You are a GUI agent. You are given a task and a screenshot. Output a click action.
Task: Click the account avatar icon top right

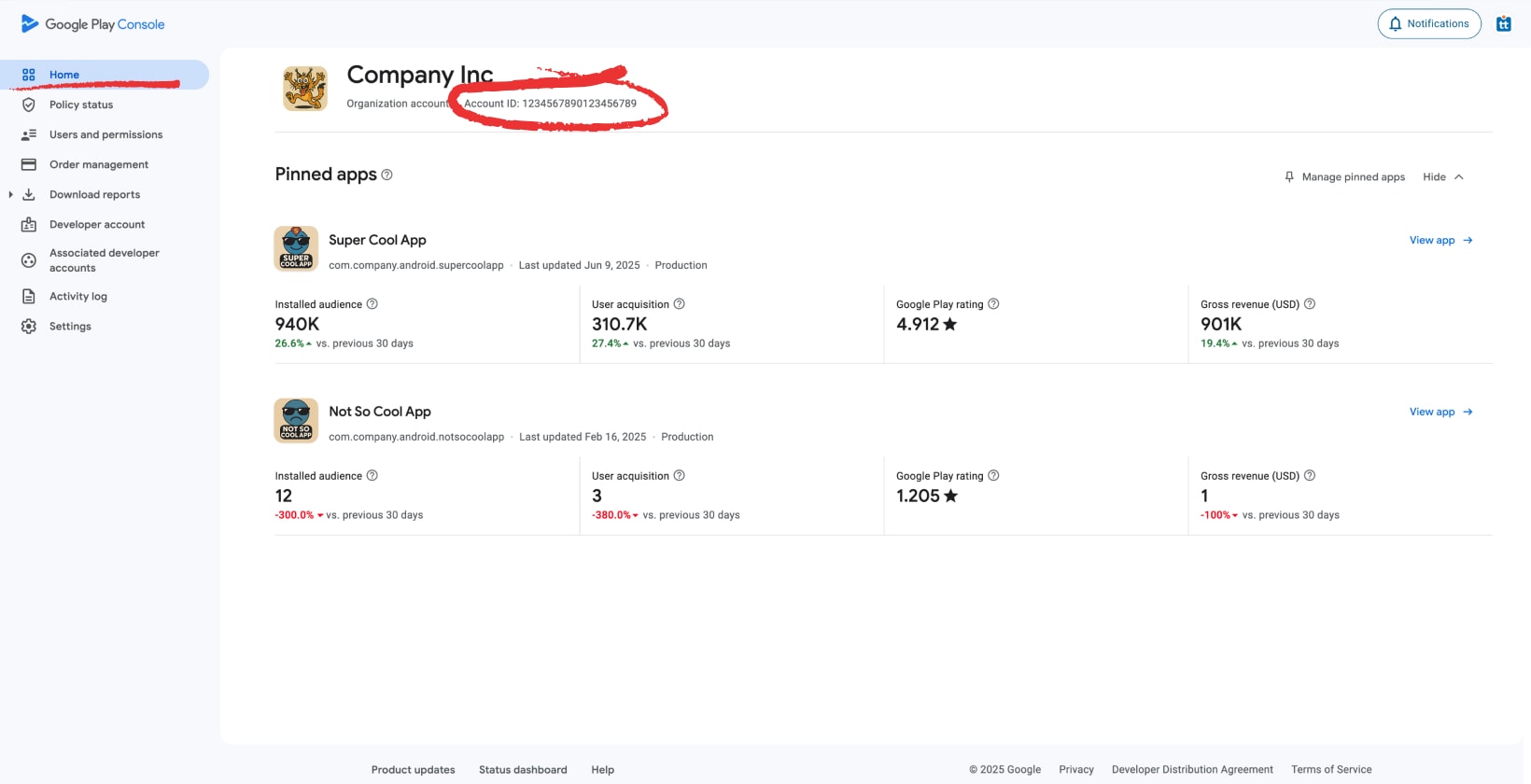tap(1504, 24)
